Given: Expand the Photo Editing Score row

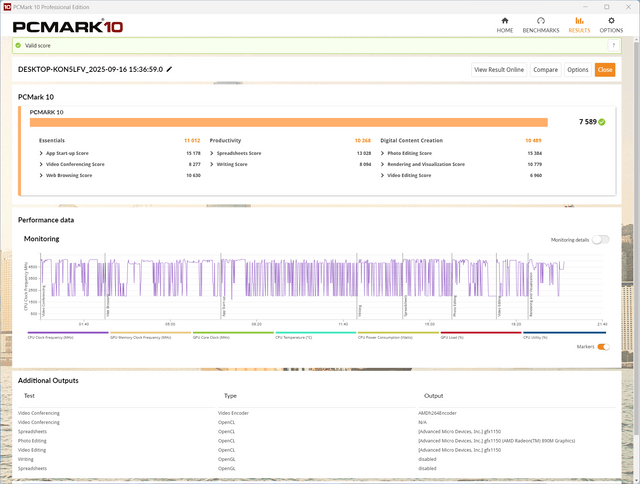Looking at the screenshot, I should [382, 153].
